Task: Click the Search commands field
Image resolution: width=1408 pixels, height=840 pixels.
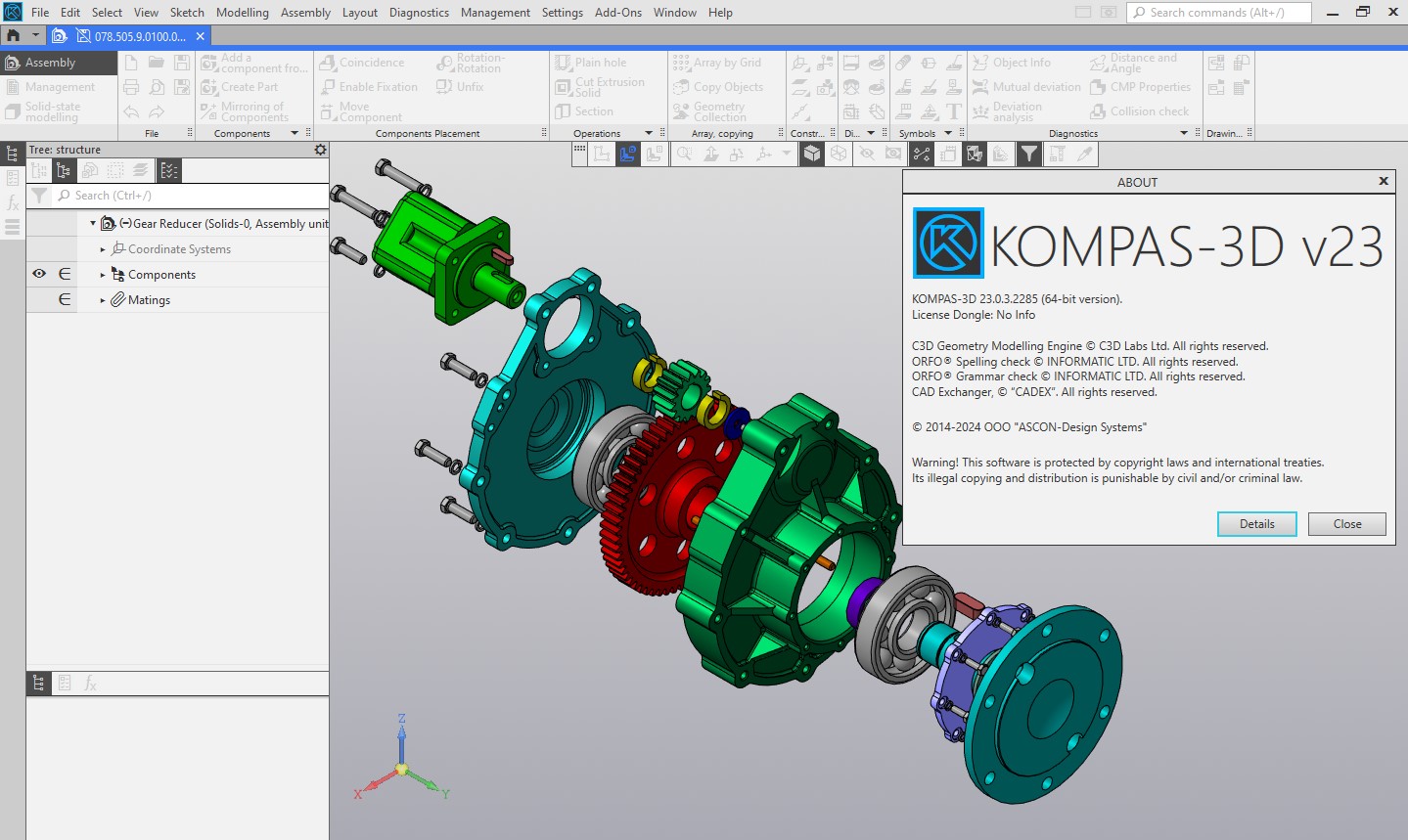Action: point(1219,13)
